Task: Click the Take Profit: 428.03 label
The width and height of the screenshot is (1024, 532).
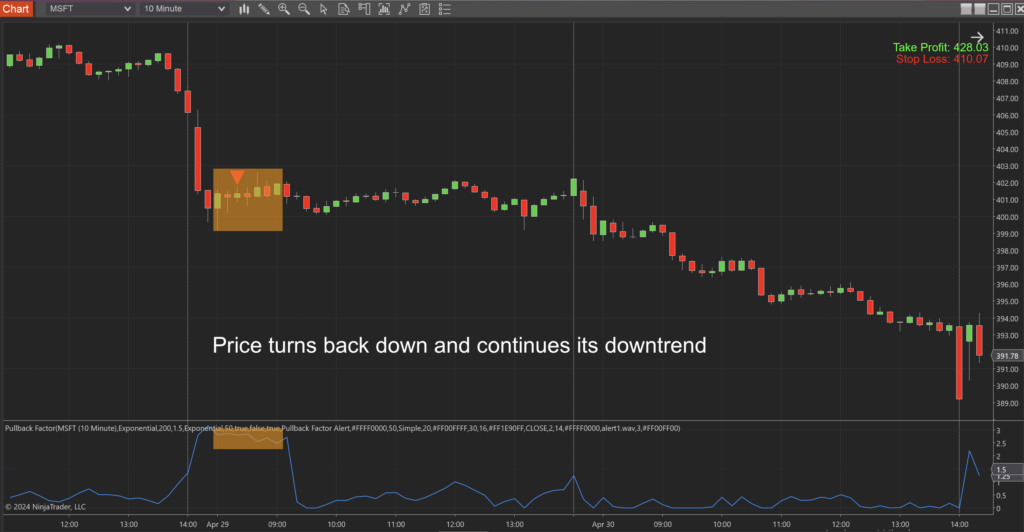Action: coord(940,48)
